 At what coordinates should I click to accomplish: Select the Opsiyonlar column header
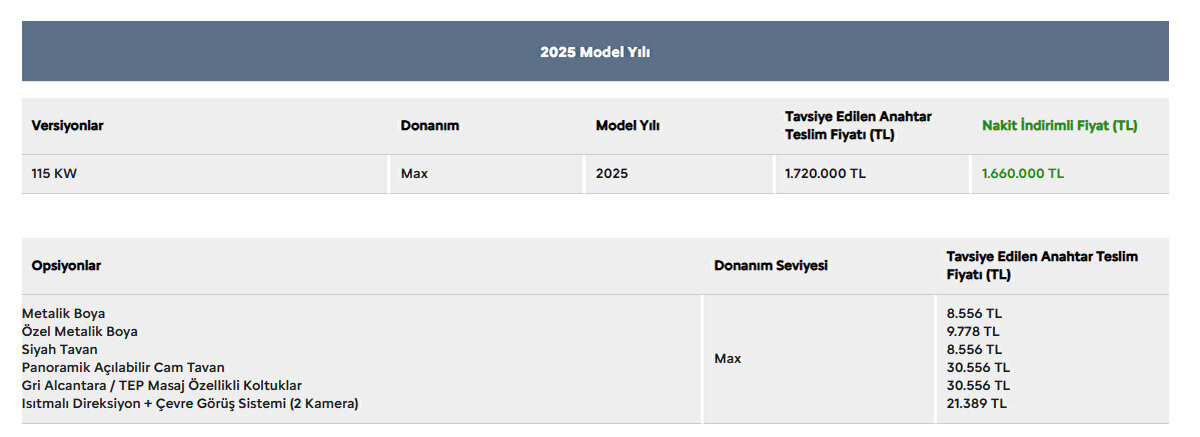[66, 266]
